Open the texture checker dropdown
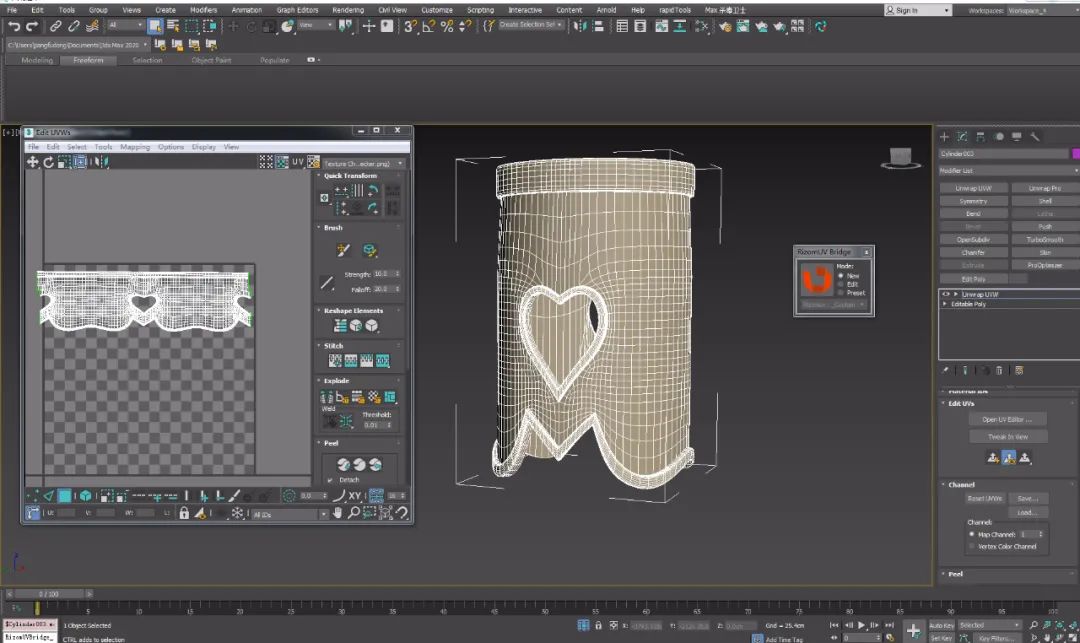 (364, 162)
